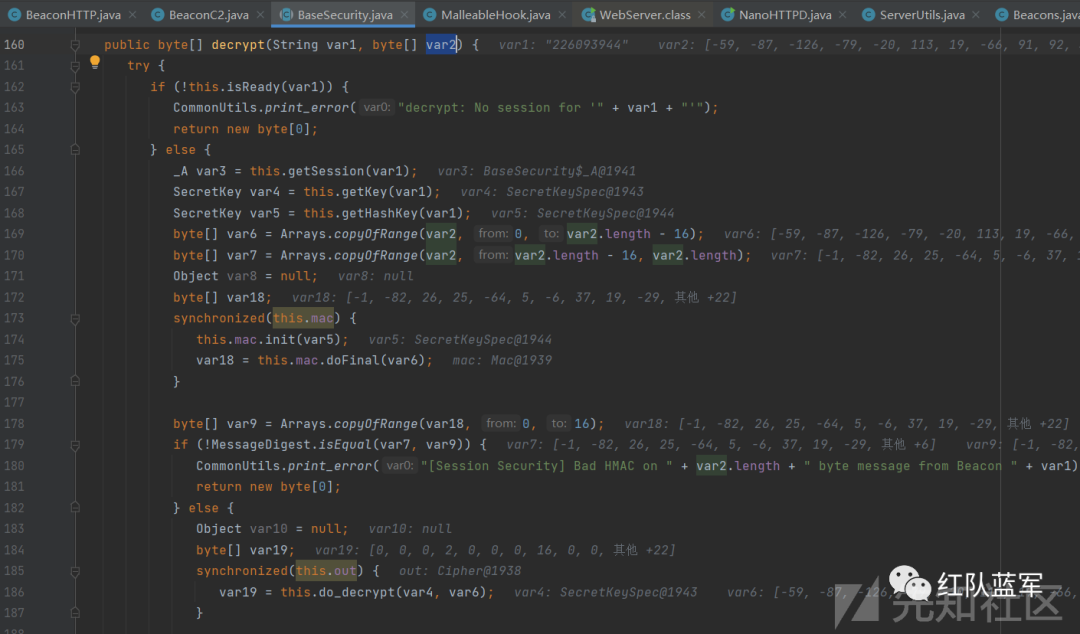Switch to the BeaconC2.java tab

pyautogui.click(x=209, y=14)
